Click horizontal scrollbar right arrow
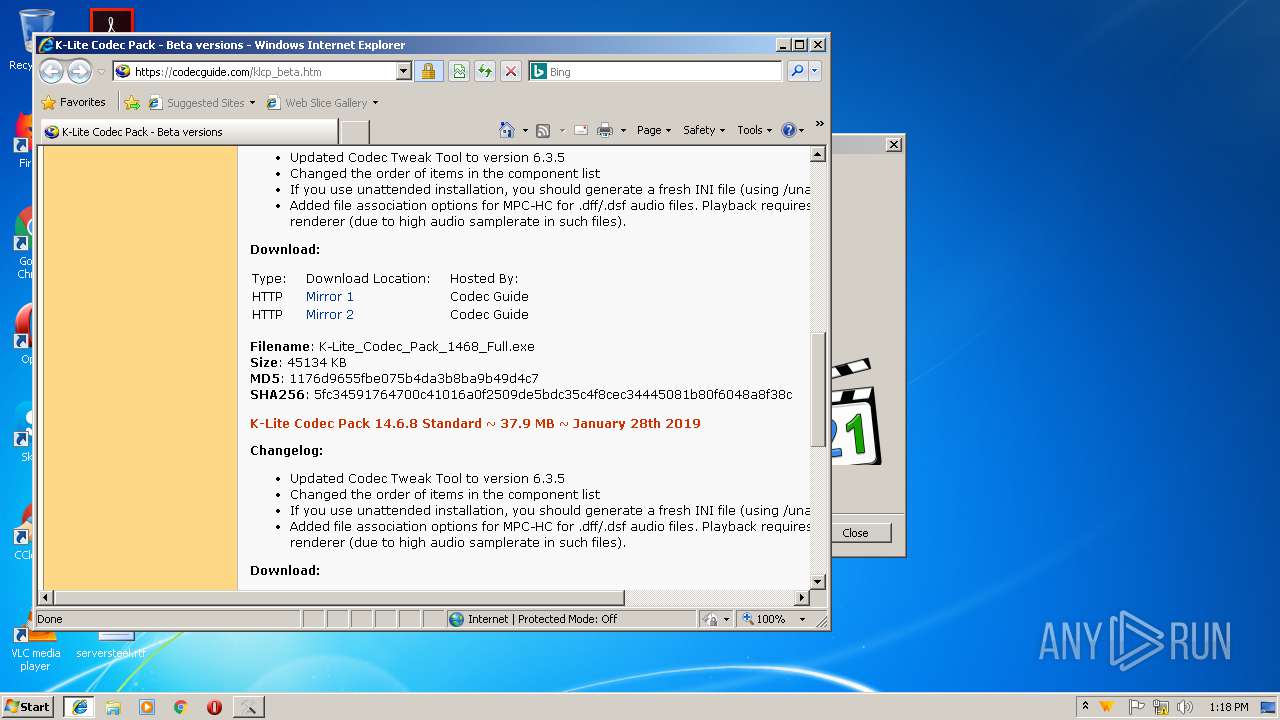This screenshot has width=1280, height=720. [x=801, y=598]
